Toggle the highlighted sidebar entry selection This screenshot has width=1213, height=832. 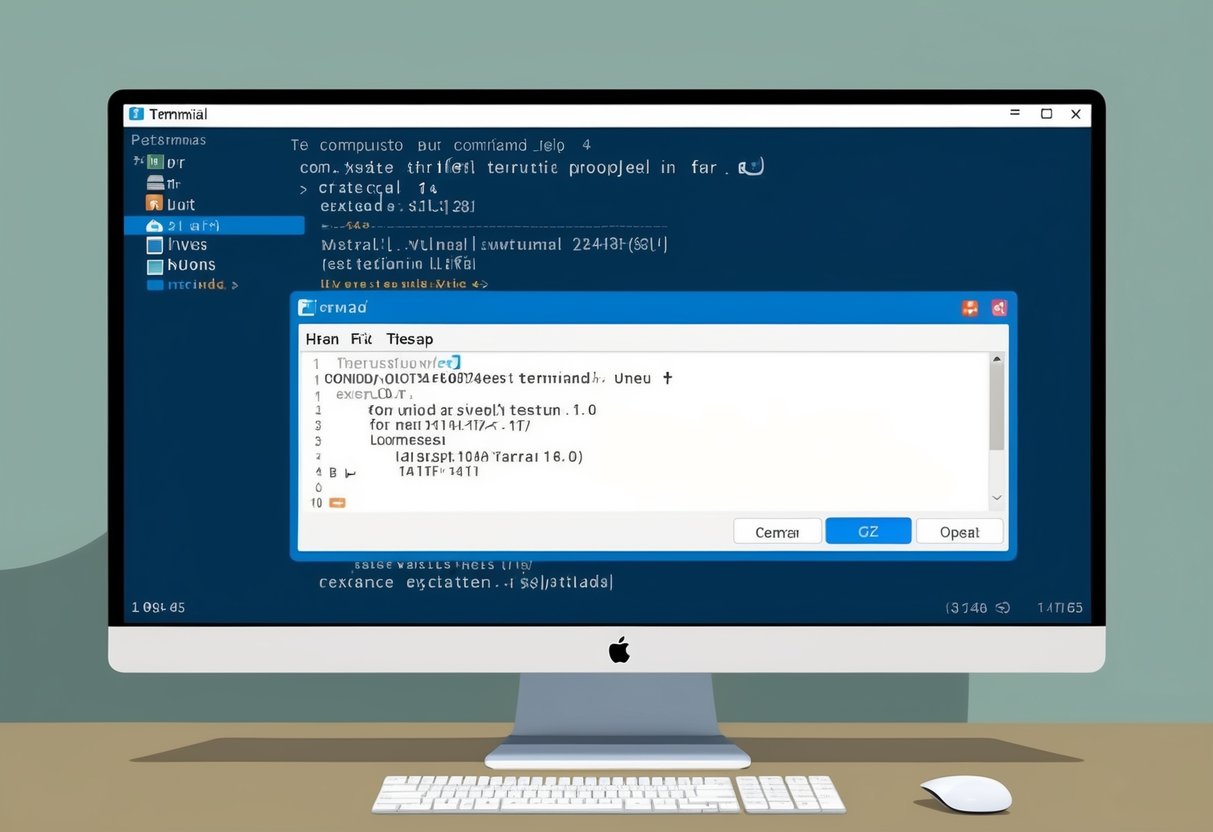point(215,225)
